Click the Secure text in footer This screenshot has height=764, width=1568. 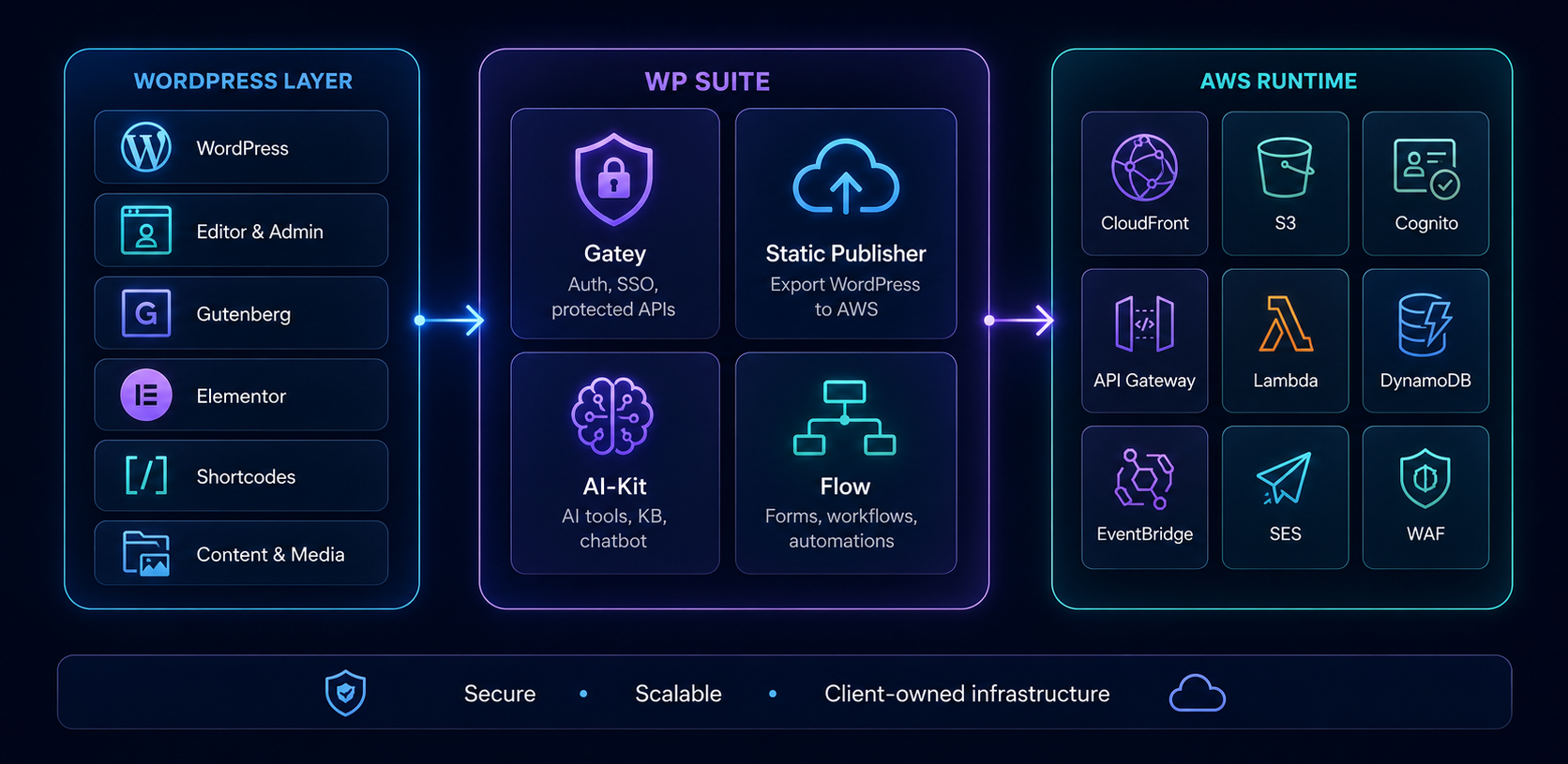(x=500, y=694)
